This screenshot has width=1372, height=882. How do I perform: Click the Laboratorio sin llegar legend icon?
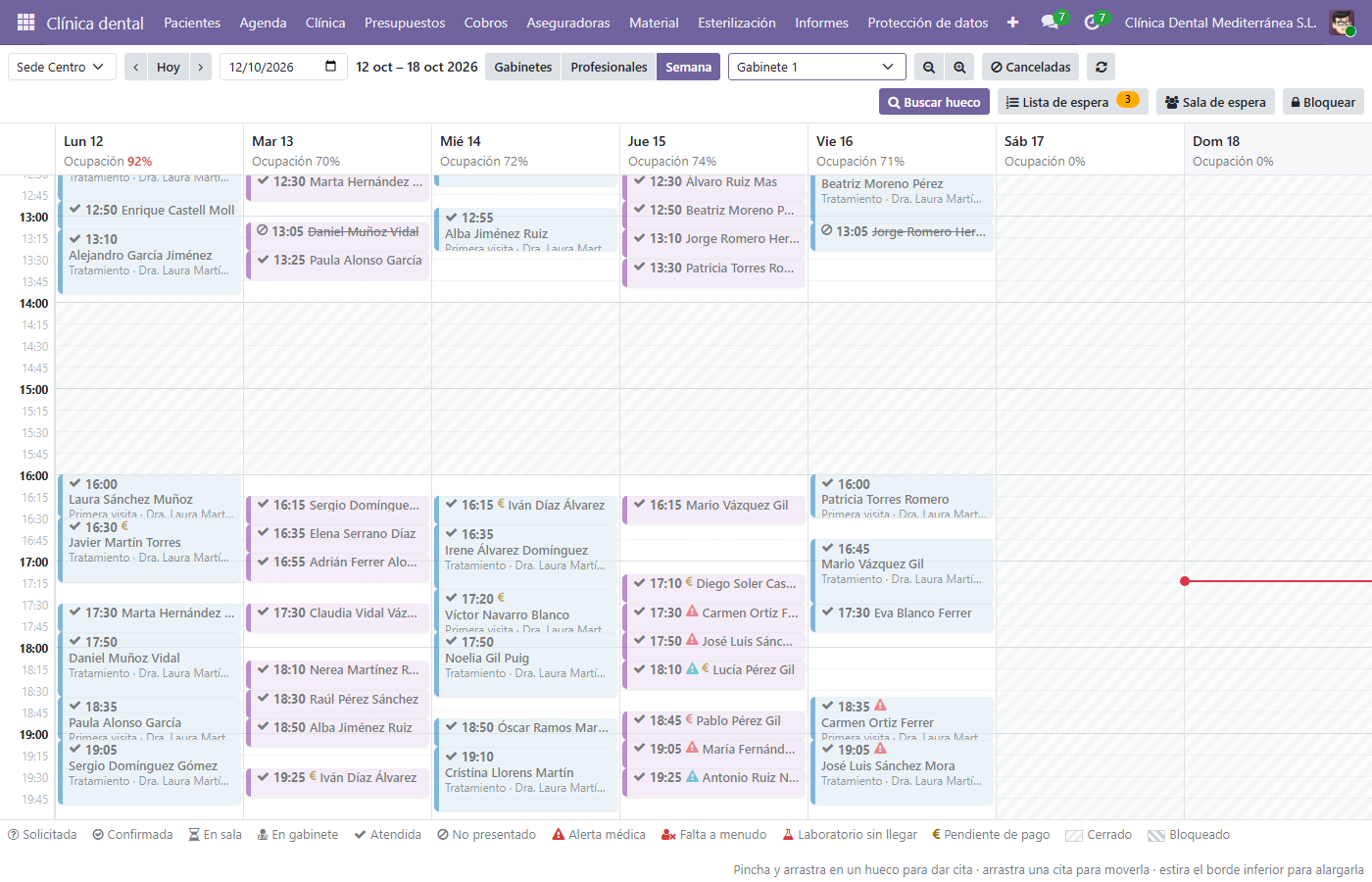point(788,835)
